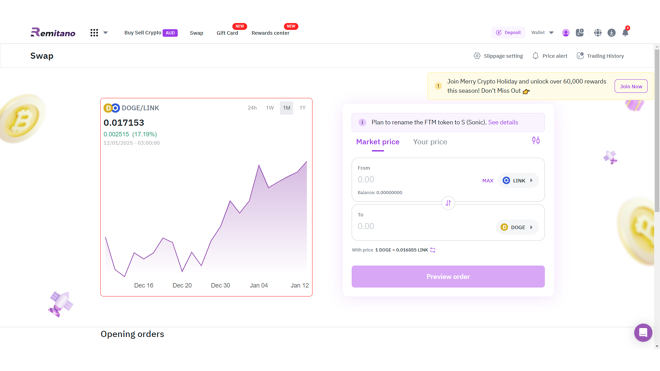Image resolution: width=660 pixels, height=371 pixels.
Task: Refresh the DOGE to LINK price rate
Action: [x=433, y=250]
